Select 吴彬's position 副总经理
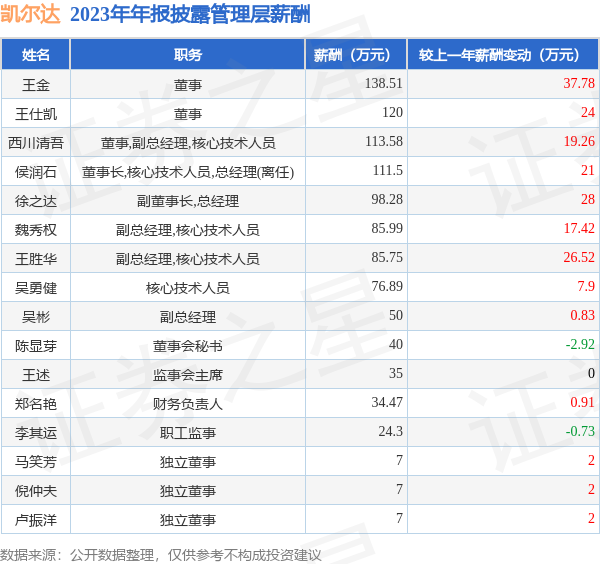This screenshot has width=600, height=564. 188,317
